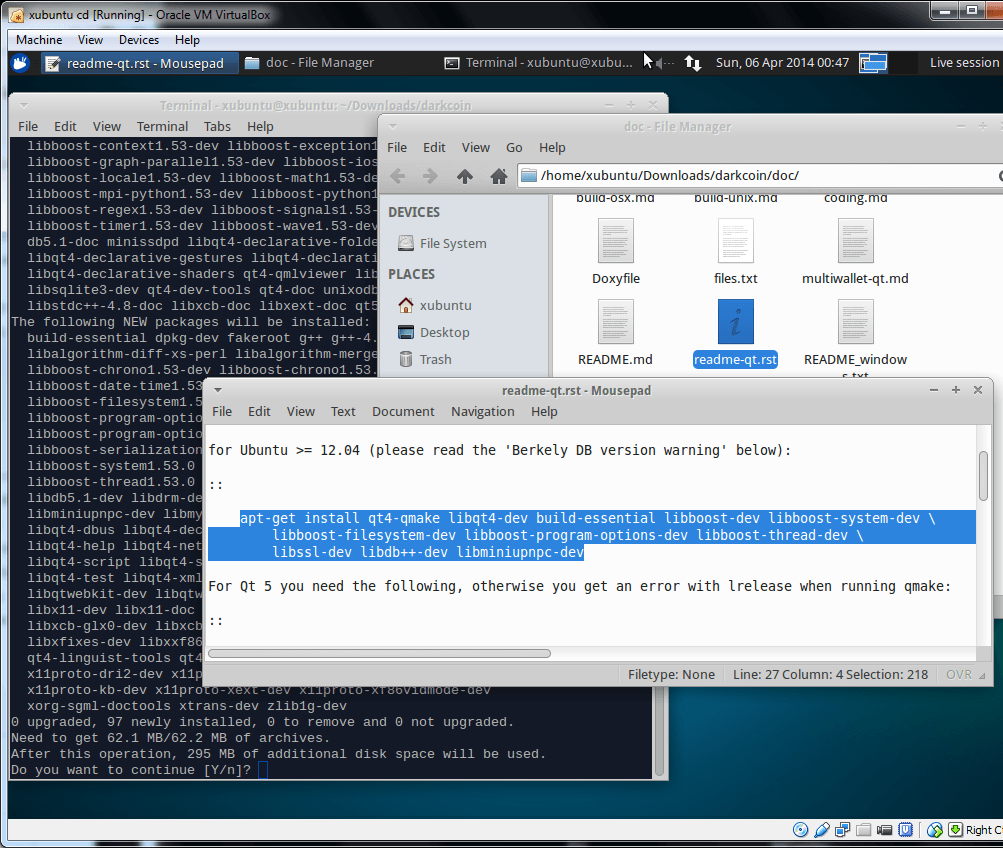The image size is (1003, 848).
Task: Open Mousepad Document menu
Action: pos(403,412)
